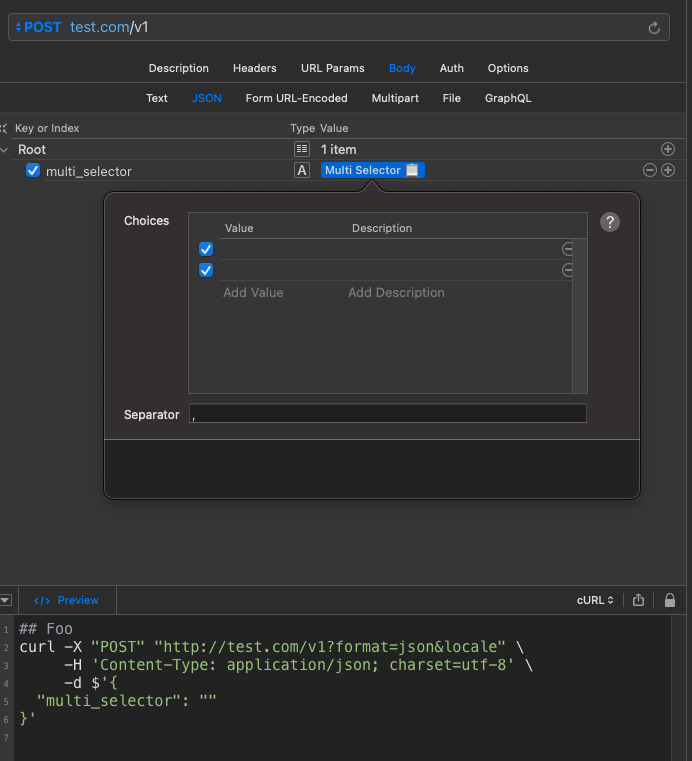
Task: Click the string type icon for multi_selector
Action: 302,170
